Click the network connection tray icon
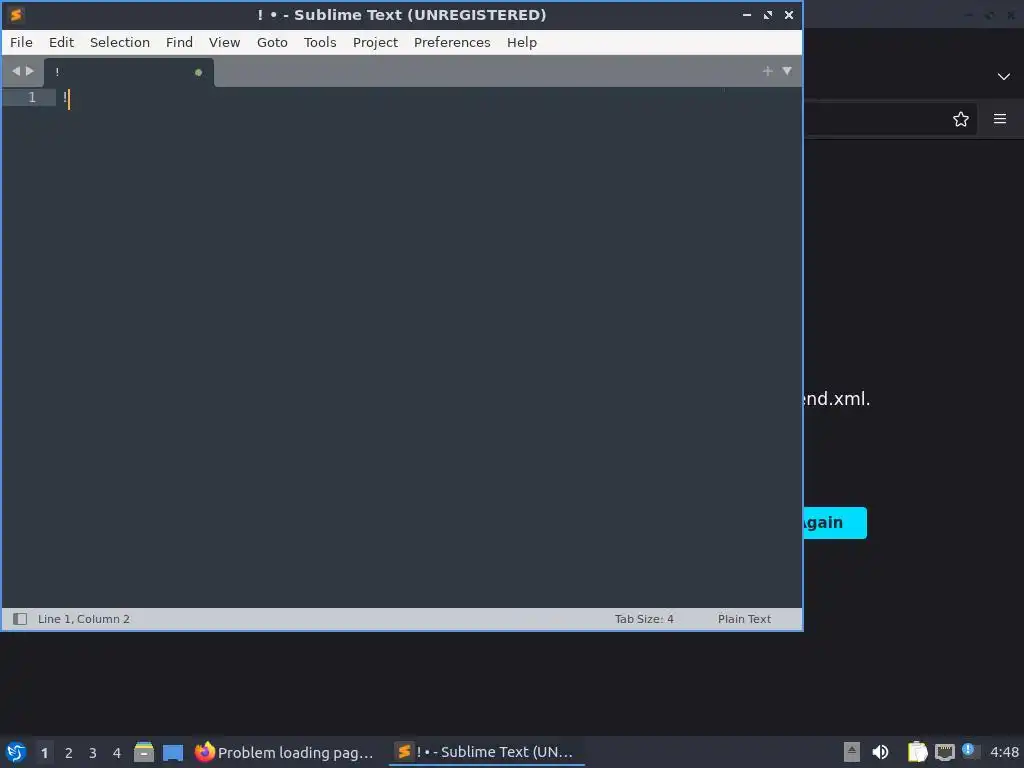This screenshot has height=768, width=1024. point(944,752)
